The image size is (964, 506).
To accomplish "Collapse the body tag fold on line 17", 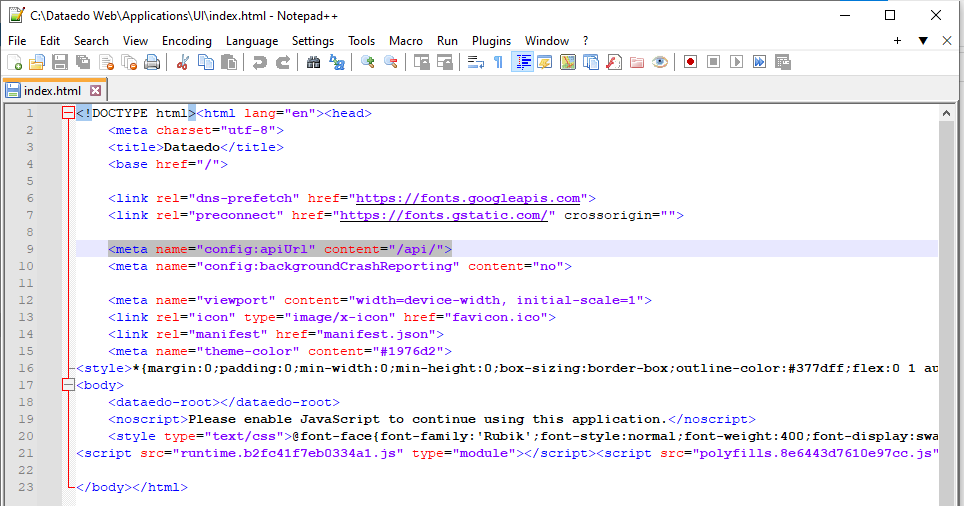I will pyautogui.click(x=68, y=385).
